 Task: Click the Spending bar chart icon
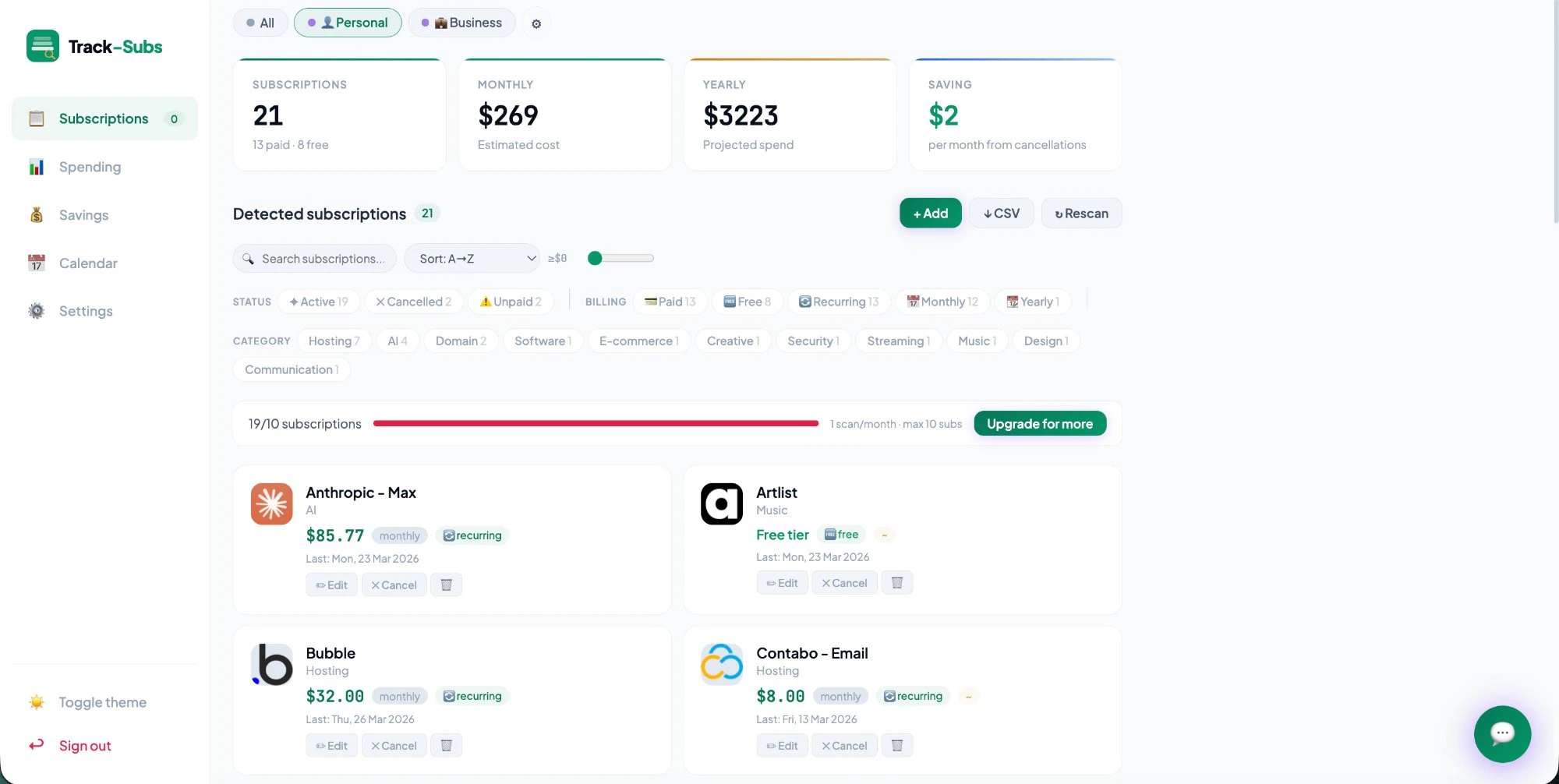point(37,167)
